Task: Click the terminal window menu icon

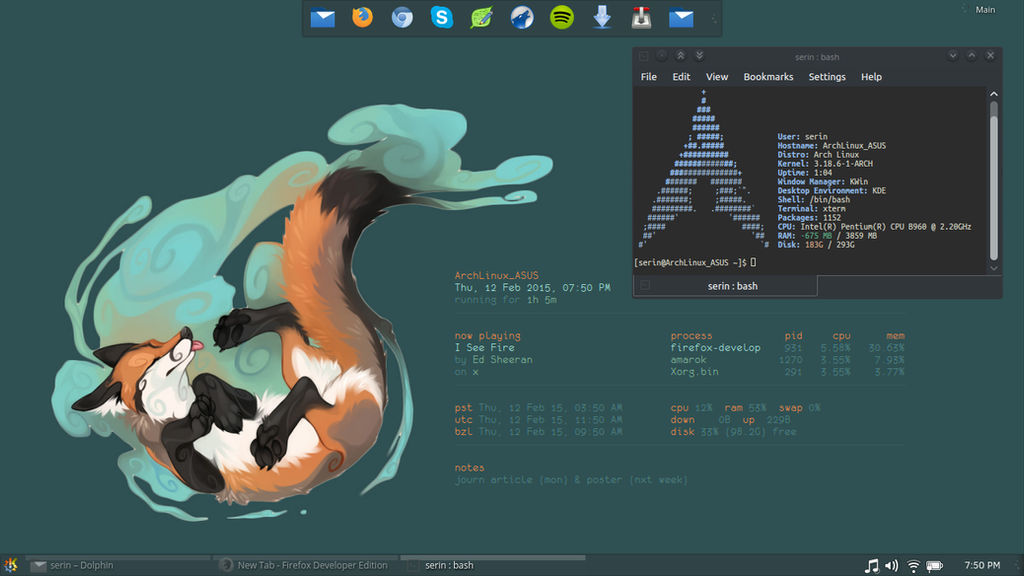Action: click(644, 56)
